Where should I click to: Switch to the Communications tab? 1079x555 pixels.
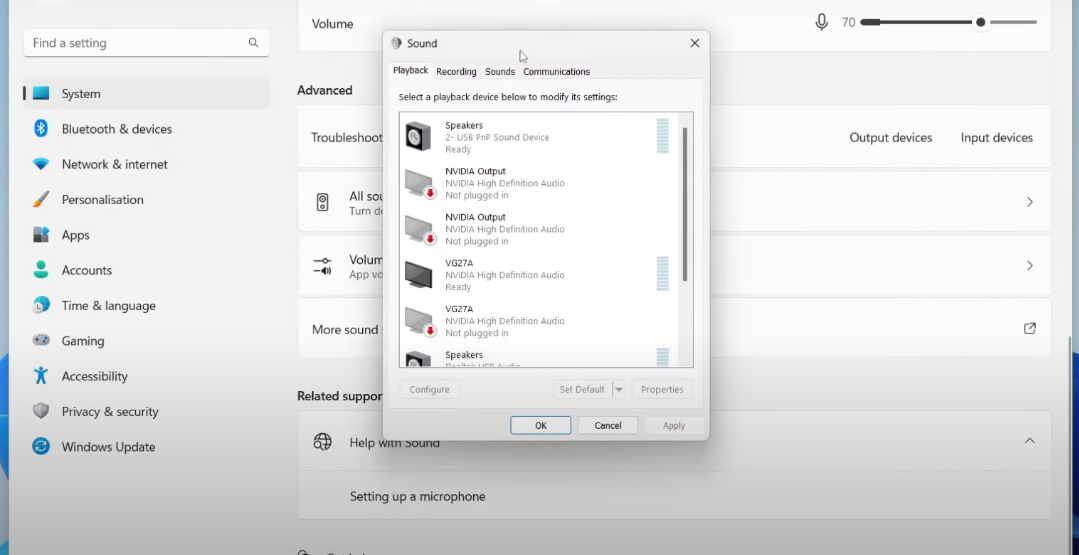pos(556,72)
